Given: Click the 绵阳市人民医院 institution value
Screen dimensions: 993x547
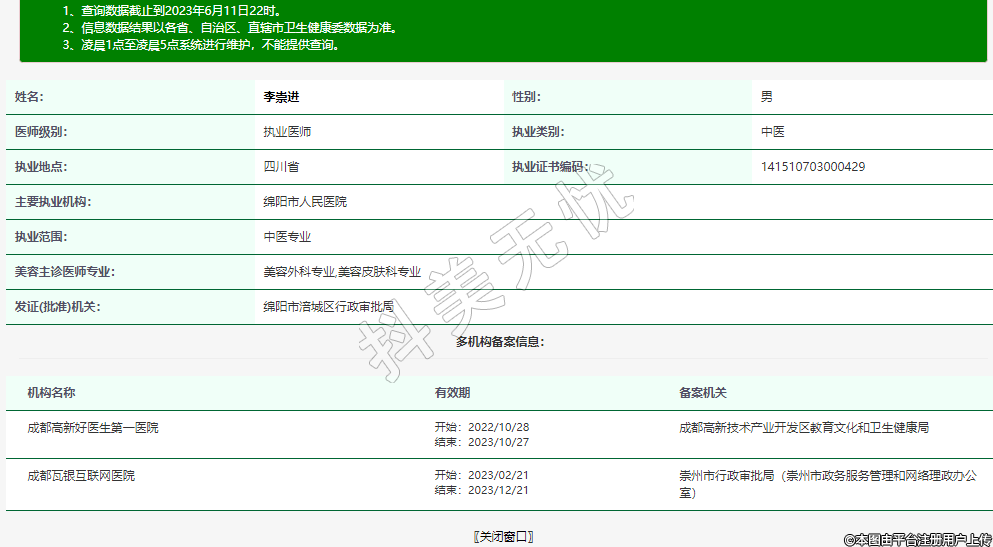Looking at the screenshot, I should [x=304, y=202].
